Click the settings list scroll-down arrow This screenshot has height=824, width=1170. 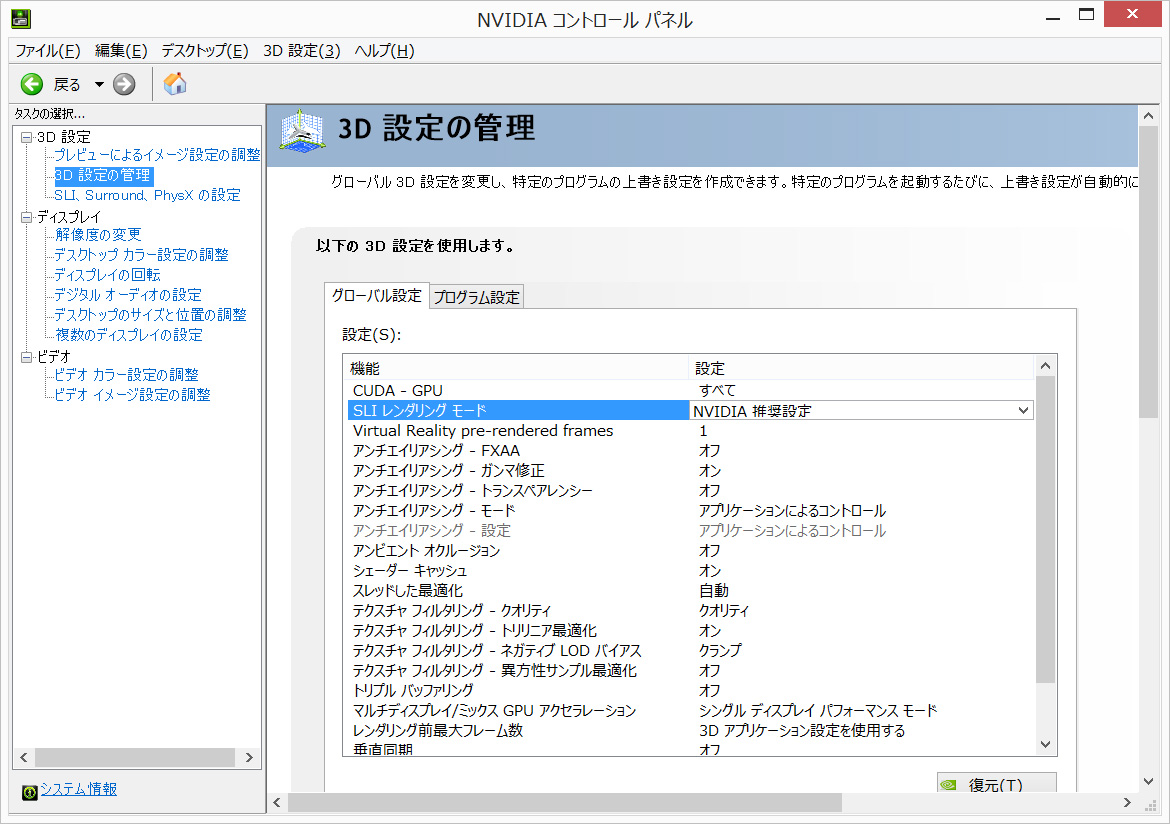pyautogui.click(x=1045, y=744)
